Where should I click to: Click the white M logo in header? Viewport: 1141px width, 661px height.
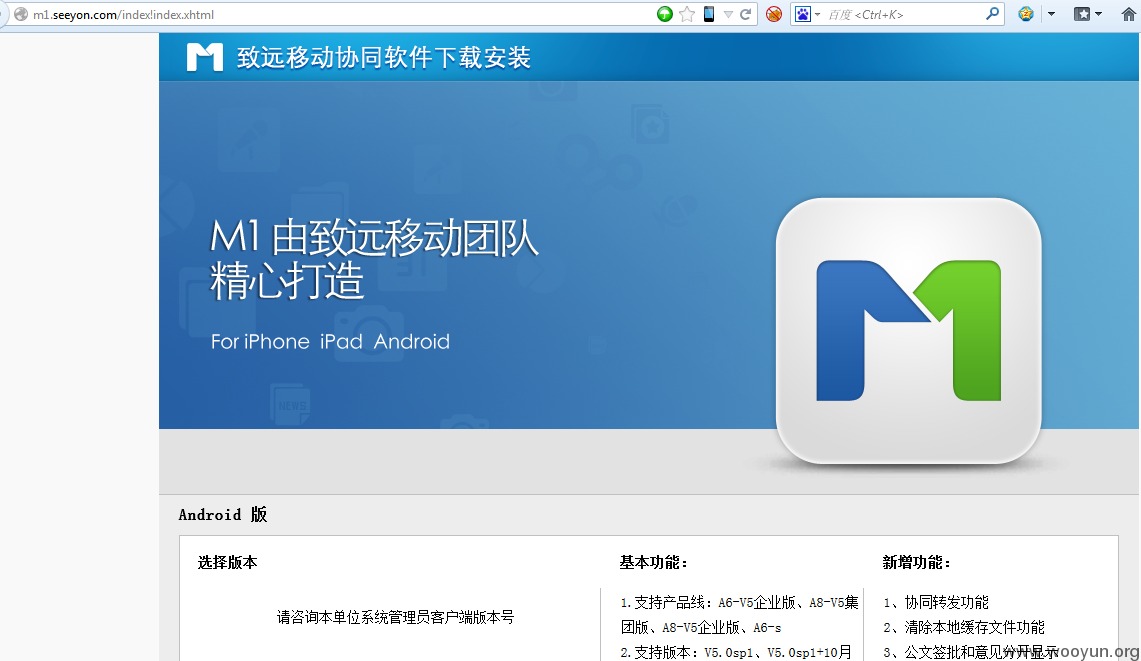click(x=204, y=57)
